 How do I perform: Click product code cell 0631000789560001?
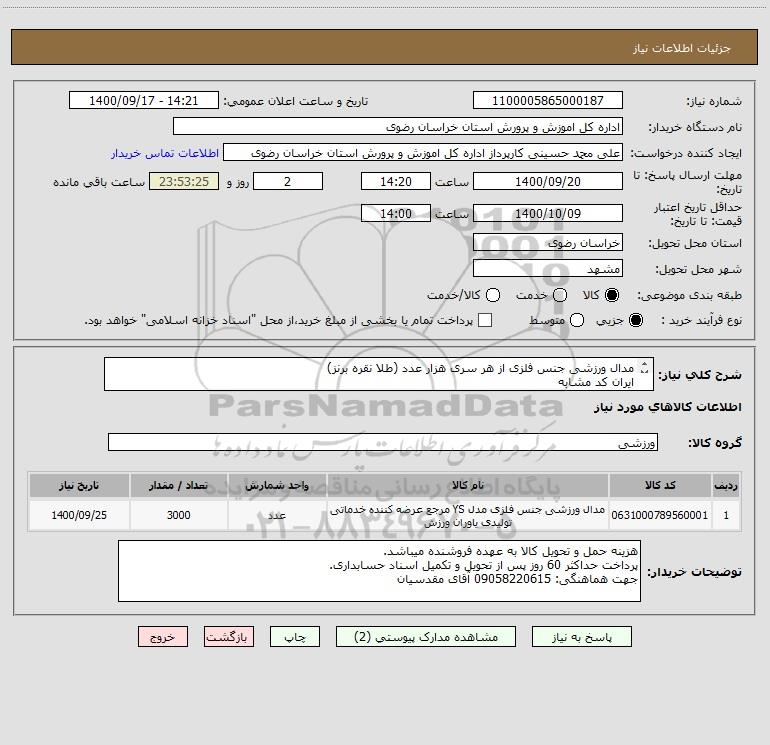pos(660,515)
